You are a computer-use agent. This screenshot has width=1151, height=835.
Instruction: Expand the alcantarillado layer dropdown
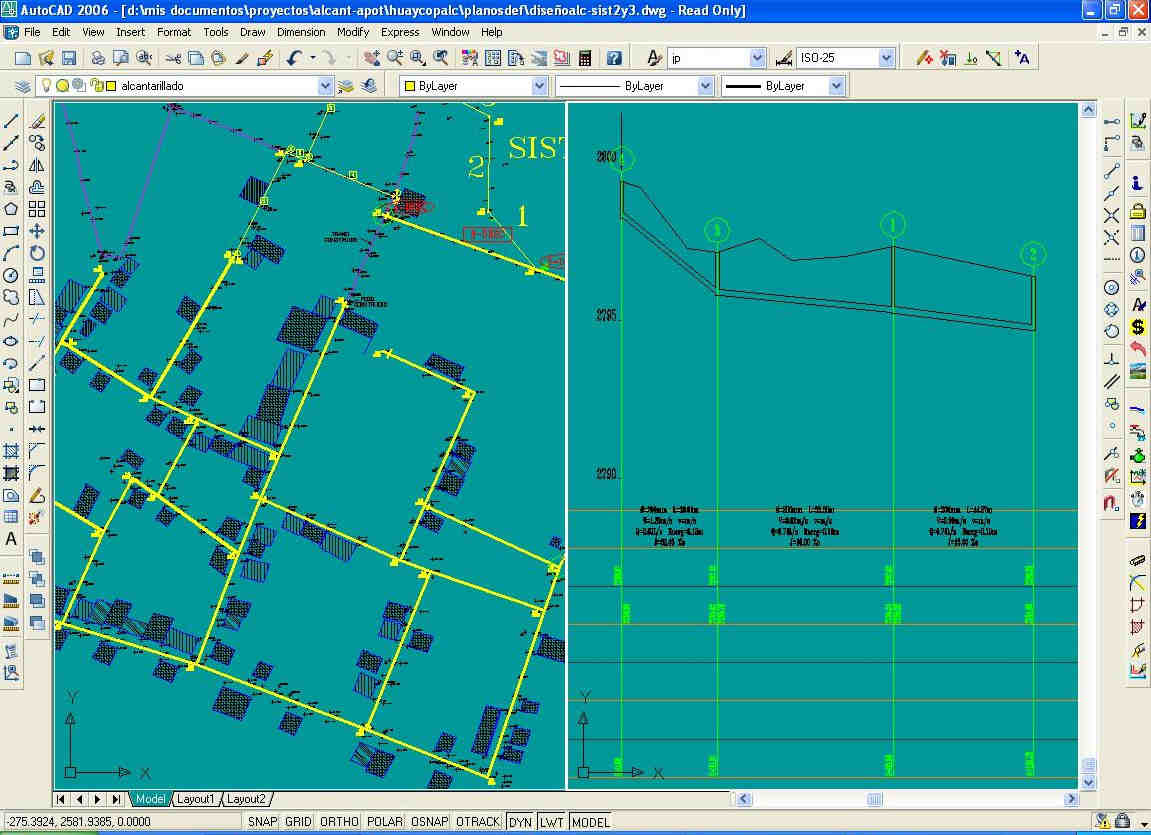(x=325, y=87)
